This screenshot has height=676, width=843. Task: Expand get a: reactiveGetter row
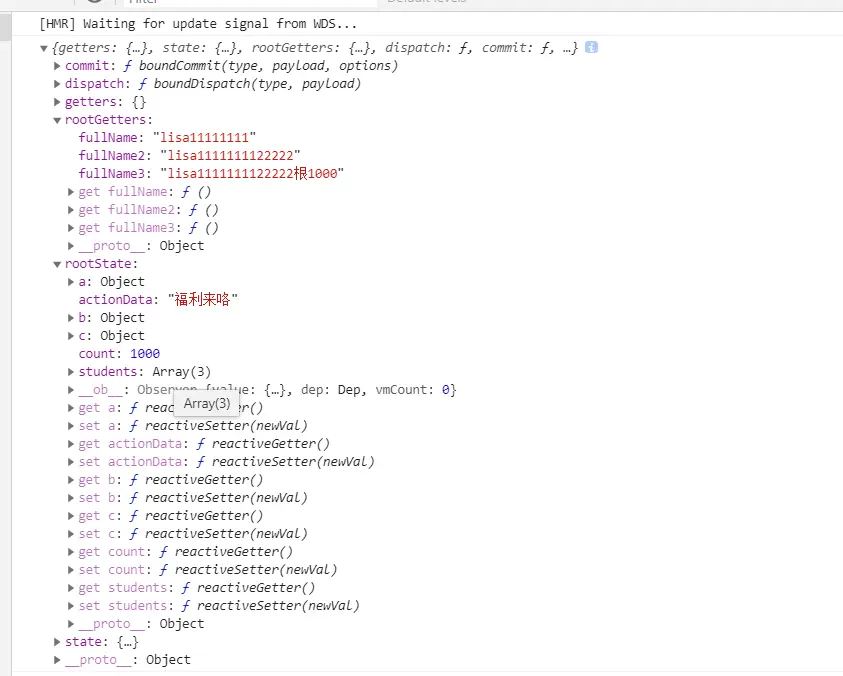(x=70, y=408)
